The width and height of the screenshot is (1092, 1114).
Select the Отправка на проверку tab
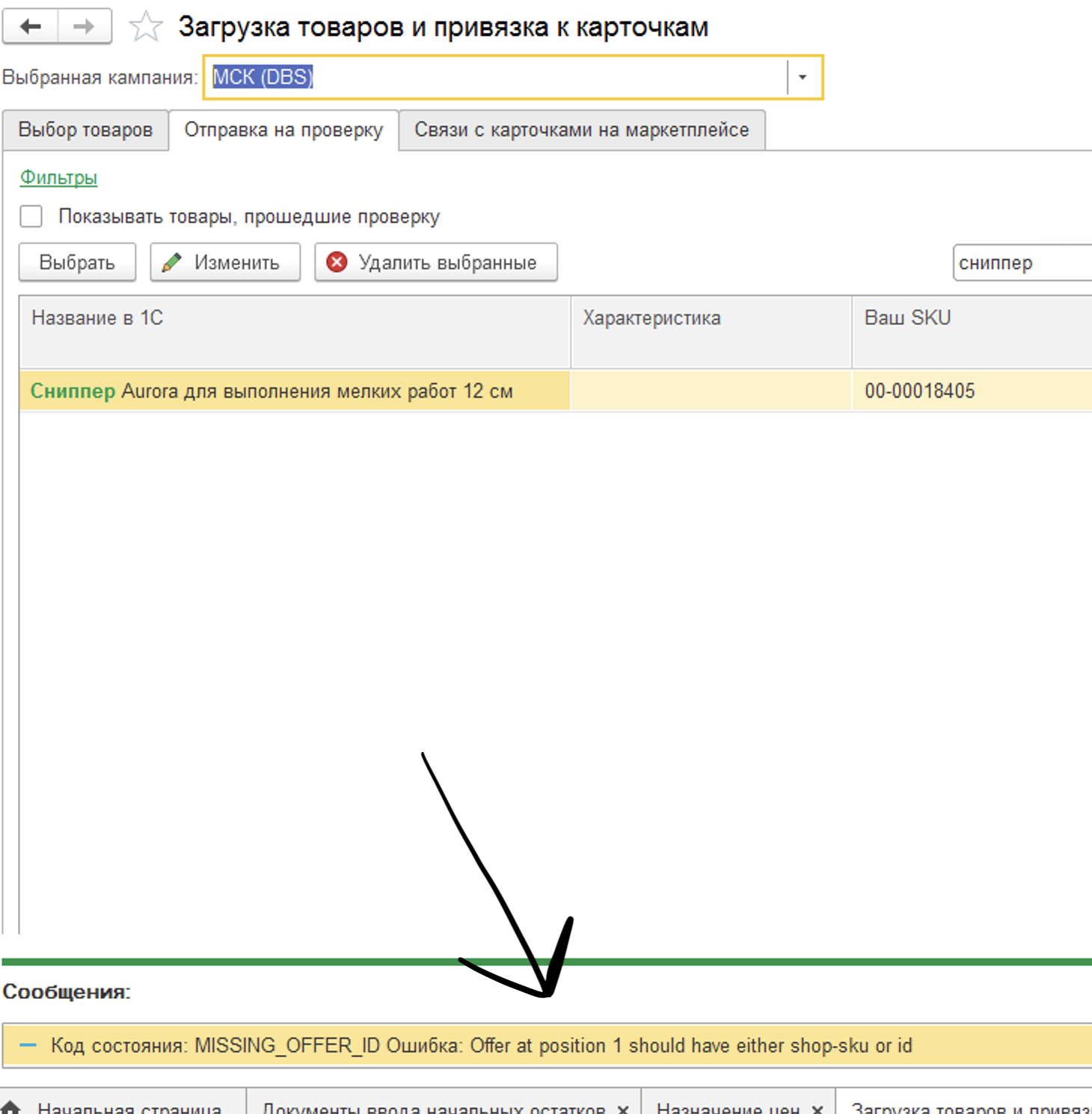pyautogui.click(x=283, y=130)
